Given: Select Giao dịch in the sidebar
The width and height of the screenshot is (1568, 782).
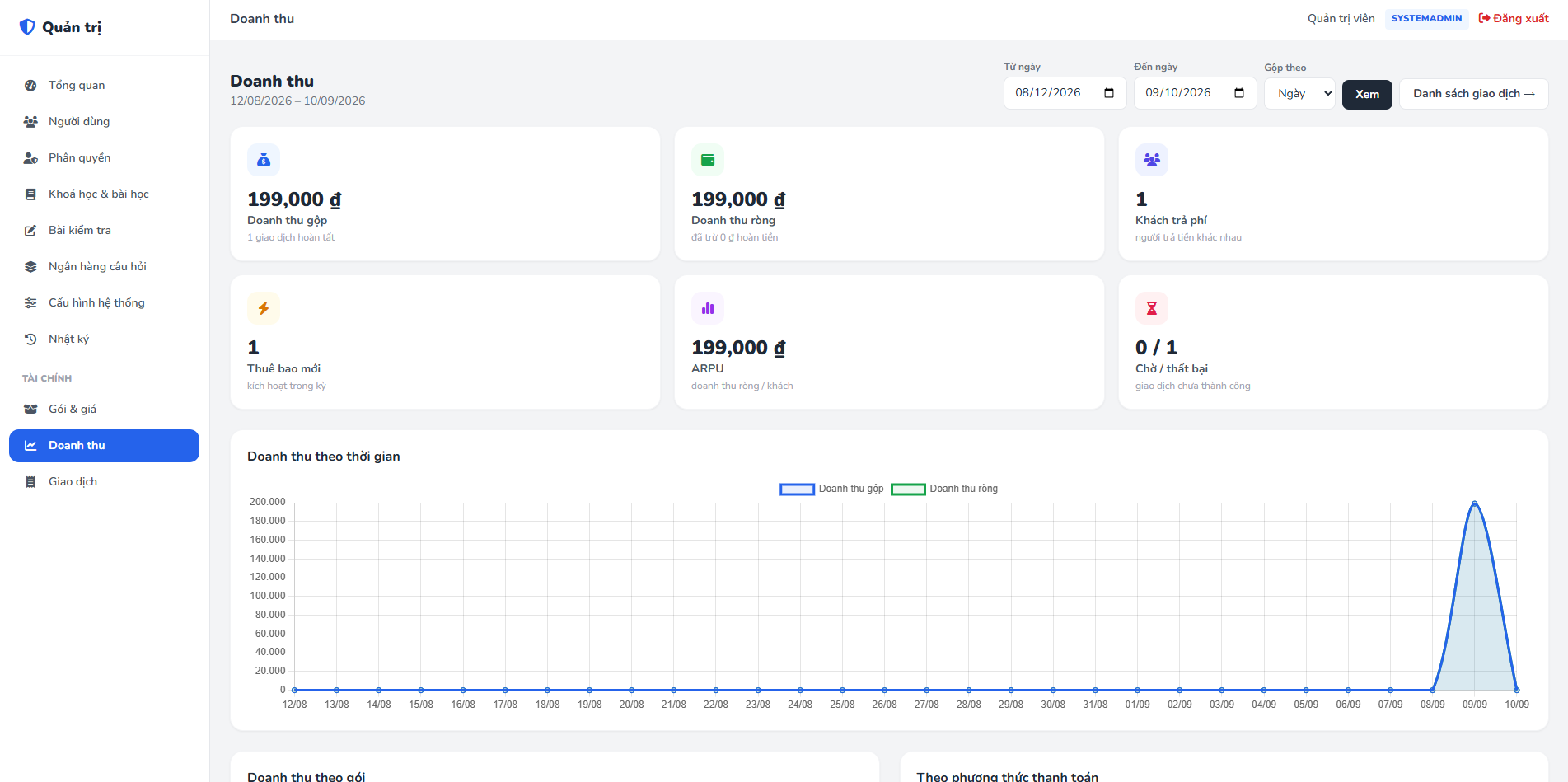Looking at the screenshot, I should (104, 482).
